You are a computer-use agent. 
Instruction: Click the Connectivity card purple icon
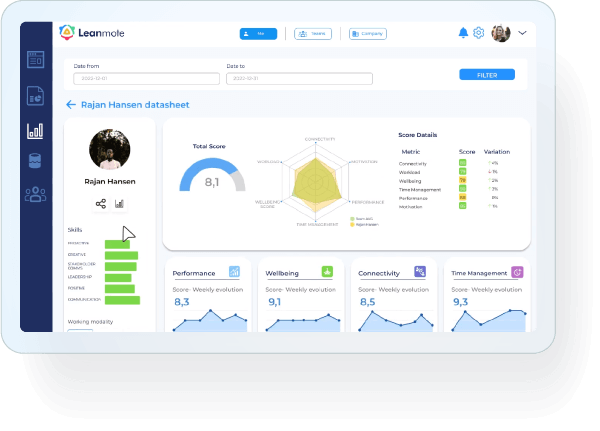(420, 271)
